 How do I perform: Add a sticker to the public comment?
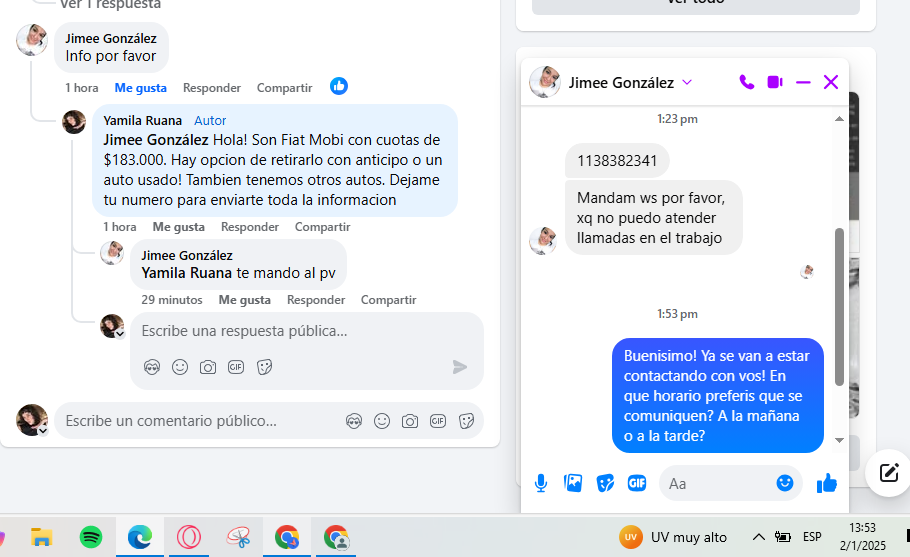click(x=466, y=421)
